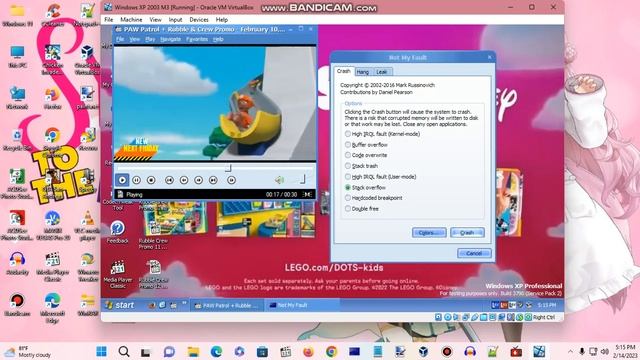640x360 pixels.
Task: Open Recycle Bin desktop icon
Action: coord(17,140)
